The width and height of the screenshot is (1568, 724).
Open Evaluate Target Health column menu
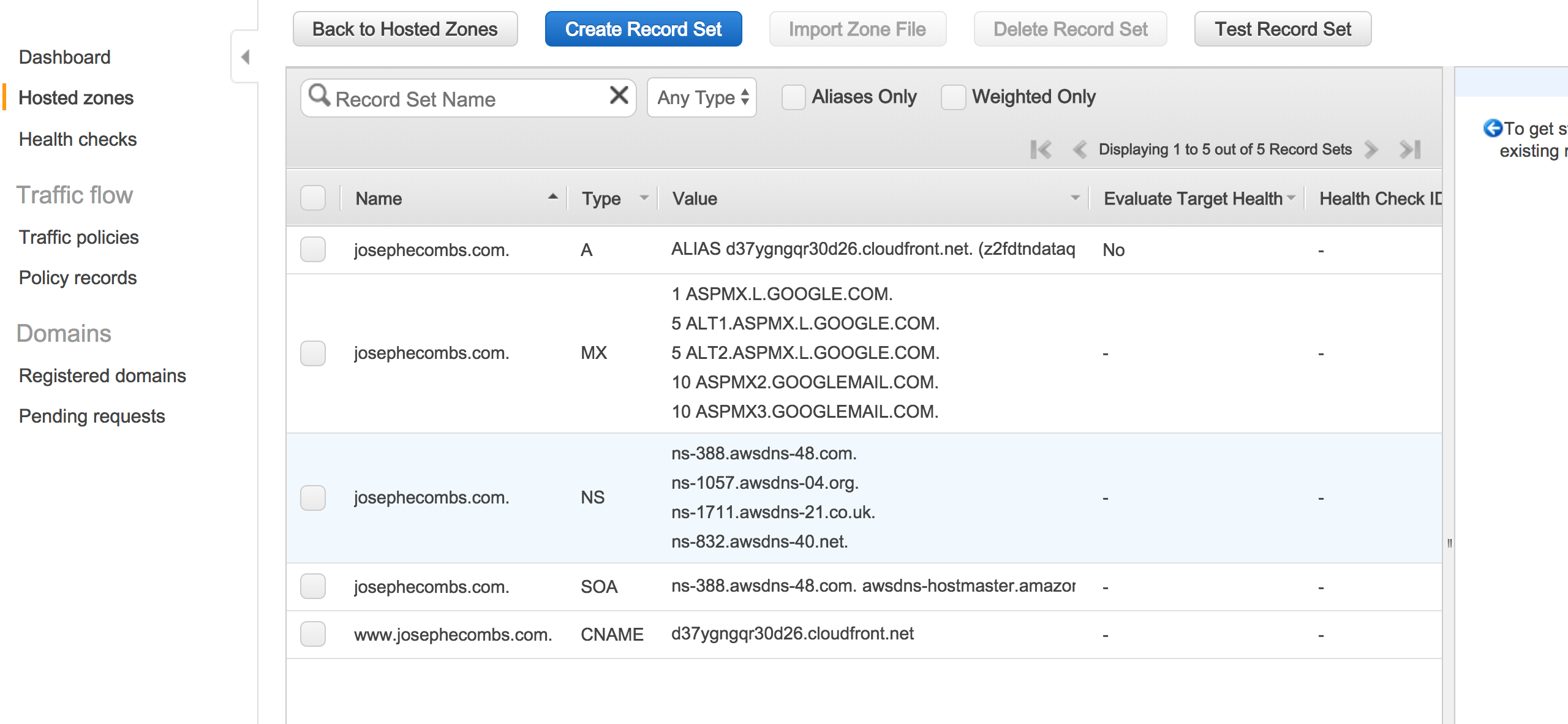[x=1291, y=198]
